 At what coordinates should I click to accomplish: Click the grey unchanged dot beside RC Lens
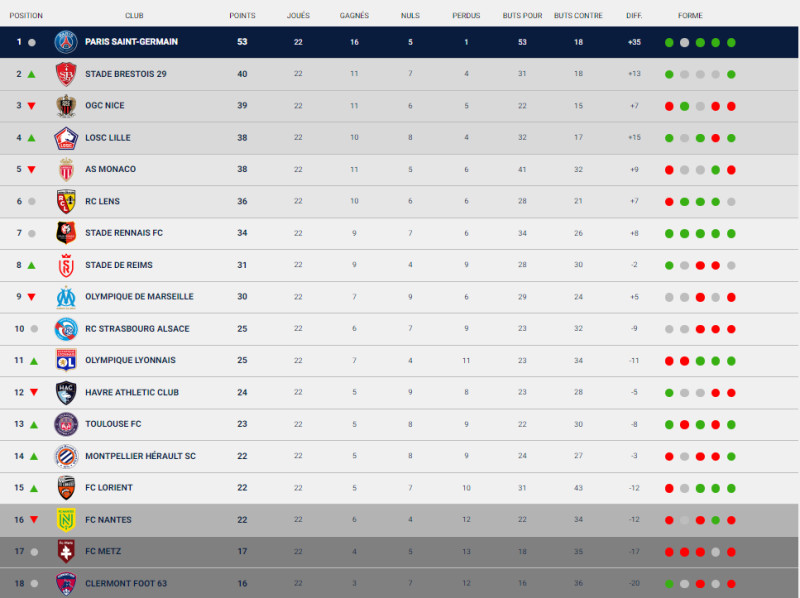click(x=32, y=202)
